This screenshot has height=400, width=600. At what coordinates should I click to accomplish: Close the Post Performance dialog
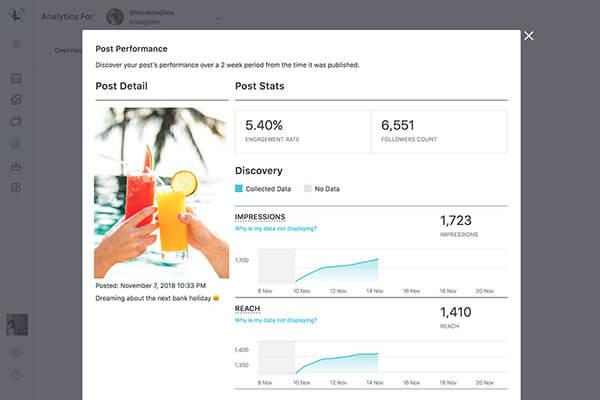pyautogui.click(x=529, y=36)
